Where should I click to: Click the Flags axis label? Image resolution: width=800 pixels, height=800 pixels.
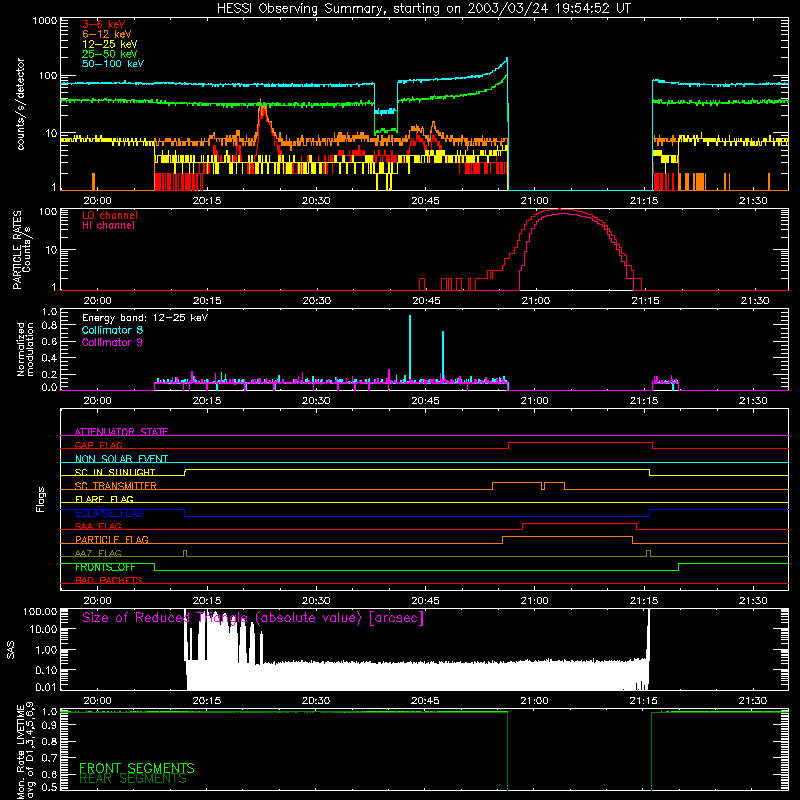pyautogui.click(x=41, y=499)
